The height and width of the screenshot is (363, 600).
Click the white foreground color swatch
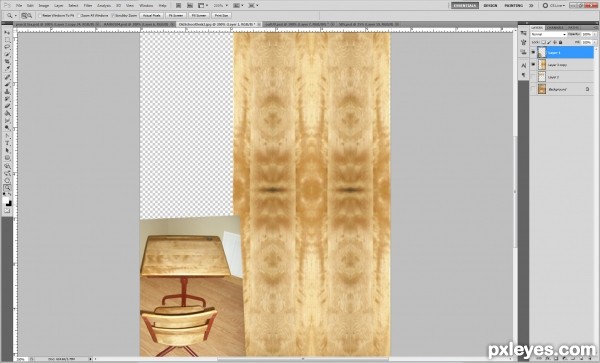click(x=6, y=200)
